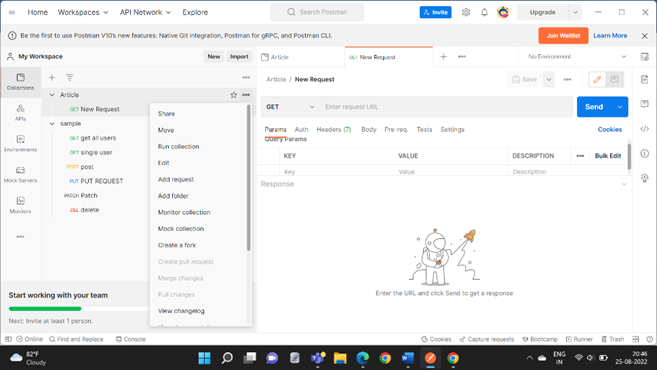Viewport: 657px width, 370px height.
Task: Open the environment quick look icon
Action: coord(644,57)
